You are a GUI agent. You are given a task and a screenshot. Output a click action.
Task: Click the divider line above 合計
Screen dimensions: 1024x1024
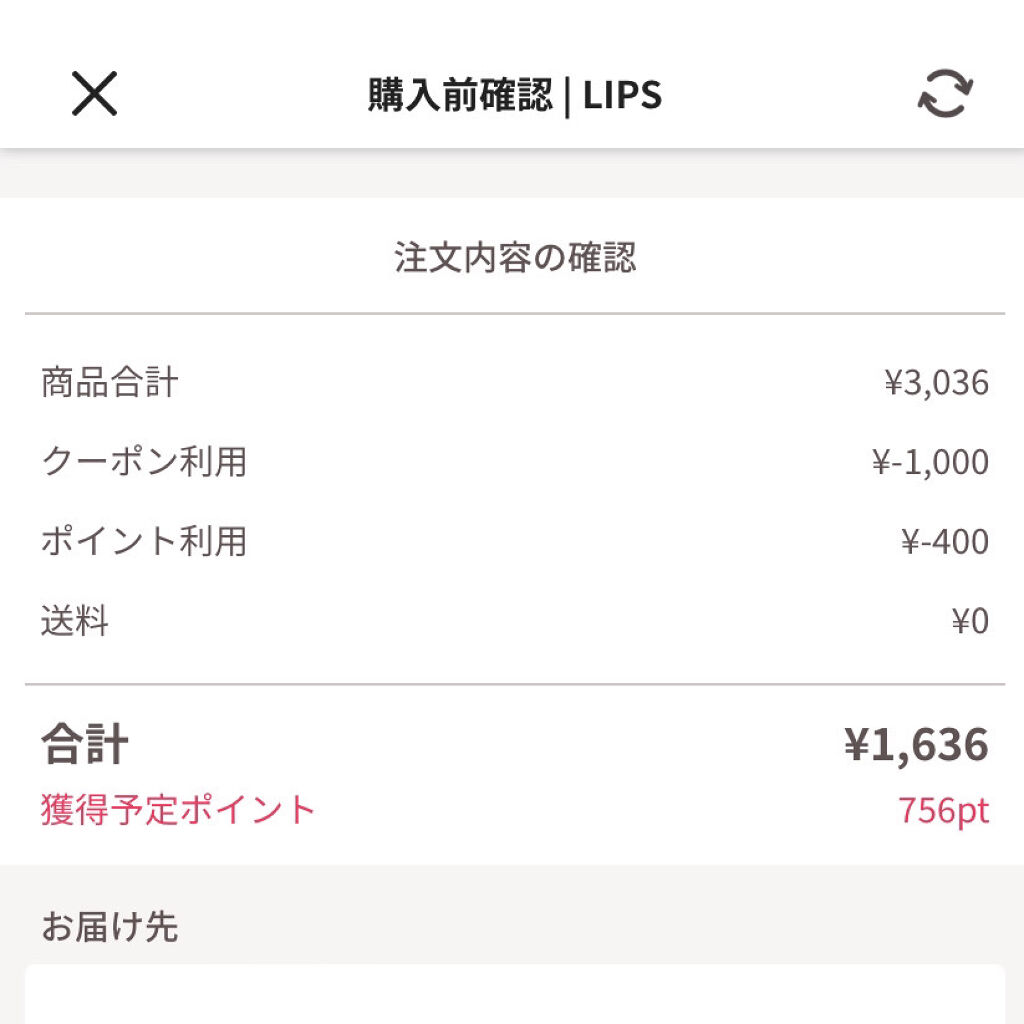point(514,685)
